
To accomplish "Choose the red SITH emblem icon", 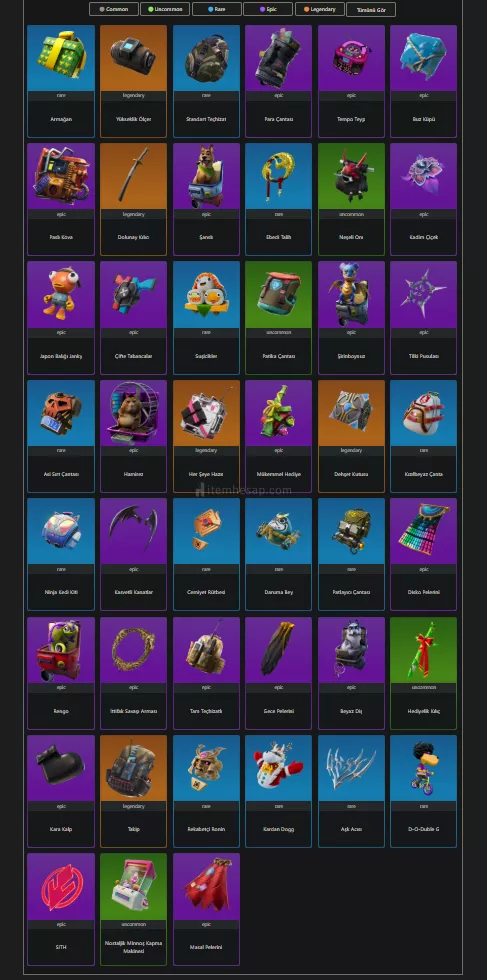I will tap(61, 886).
